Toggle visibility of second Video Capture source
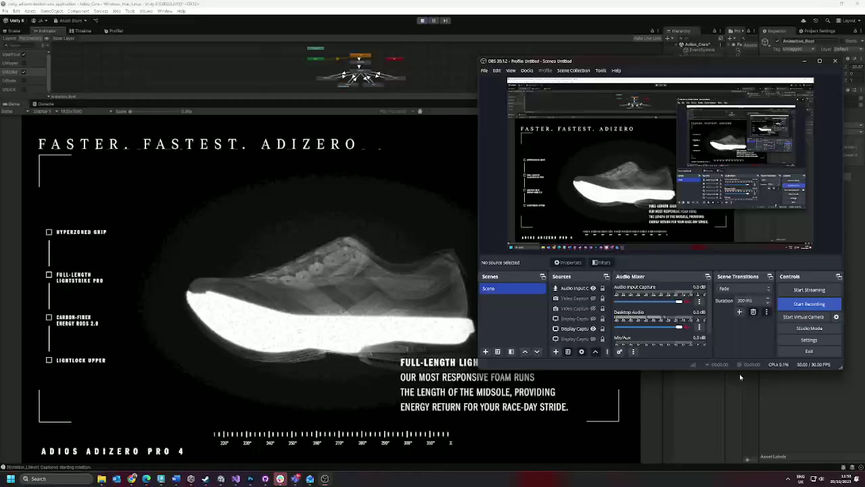This screenshot has width=865, height=487. 594,308
